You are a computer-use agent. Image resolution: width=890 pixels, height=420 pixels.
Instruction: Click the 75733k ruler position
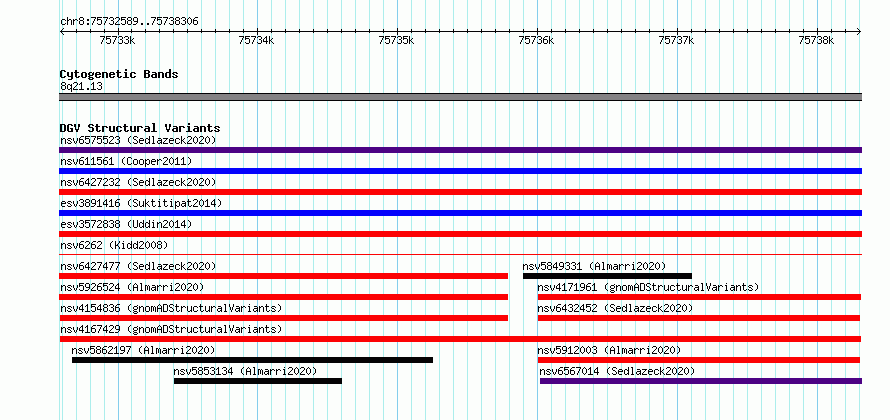[117, 40]
